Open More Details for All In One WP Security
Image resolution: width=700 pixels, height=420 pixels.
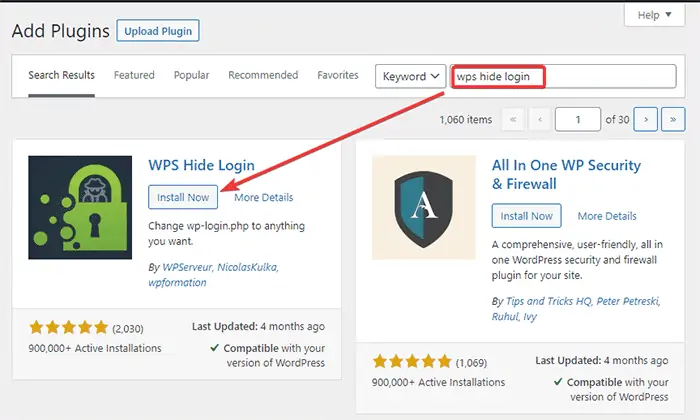click(x=607, y=216)
